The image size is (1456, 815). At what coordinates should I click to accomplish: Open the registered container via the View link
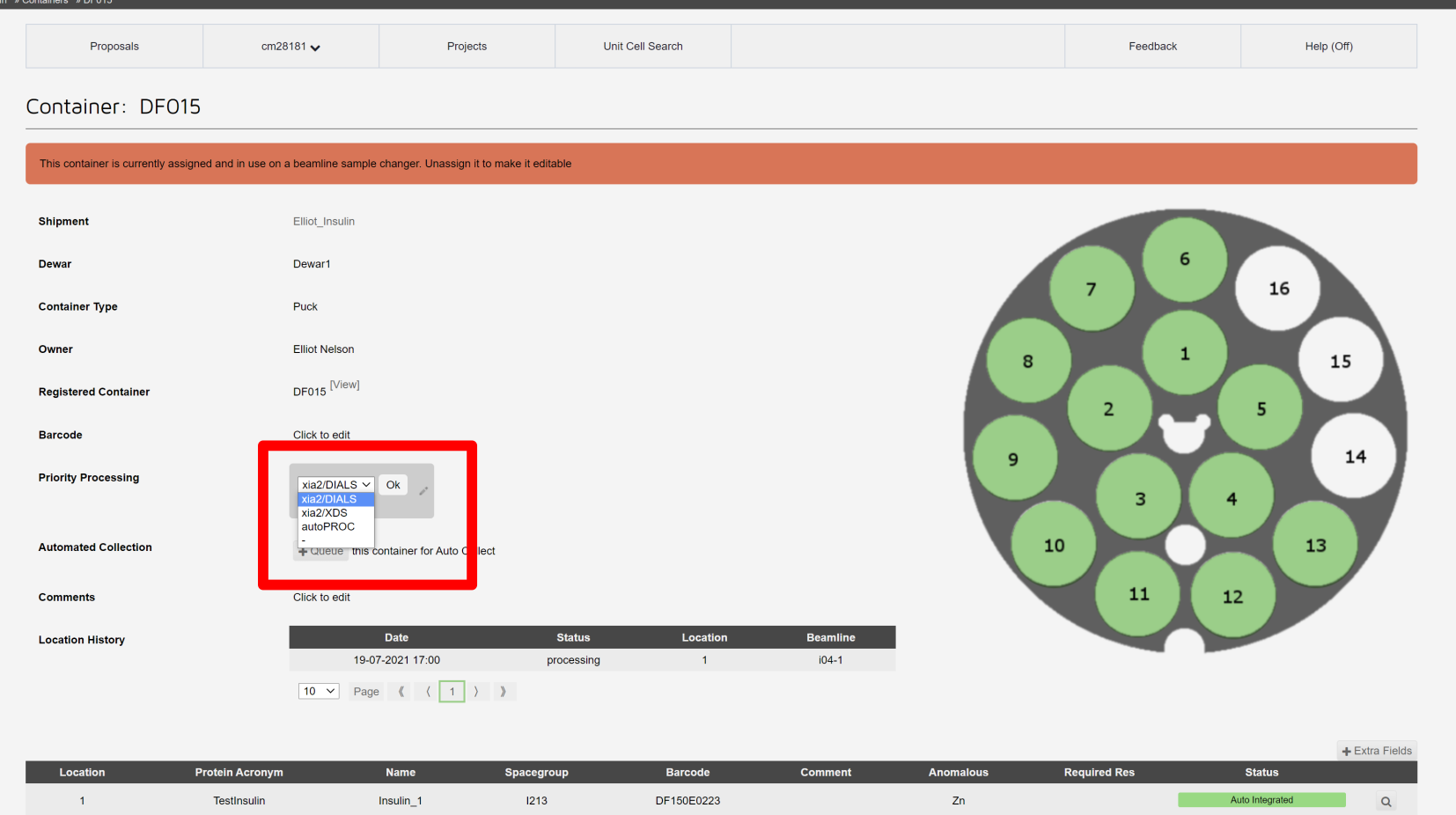point(344,385)
